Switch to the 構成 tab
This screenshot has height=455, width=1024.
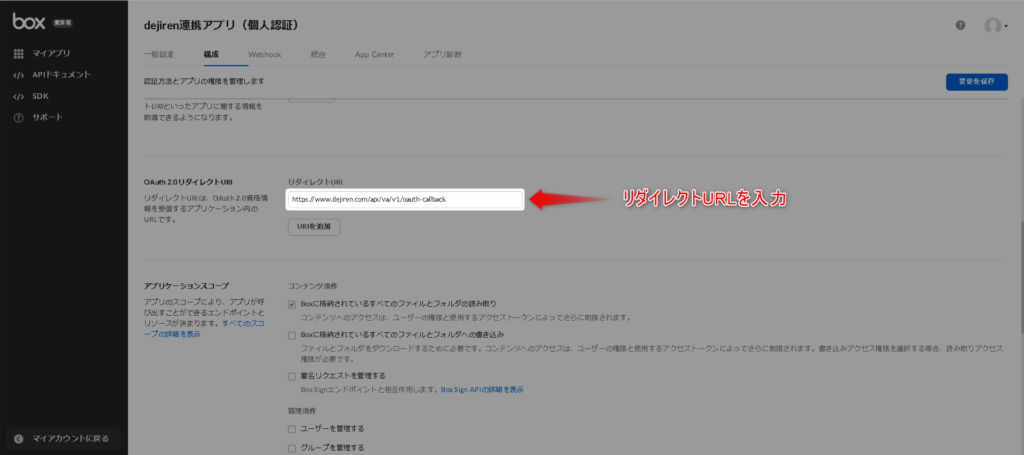tap(211, 55)
